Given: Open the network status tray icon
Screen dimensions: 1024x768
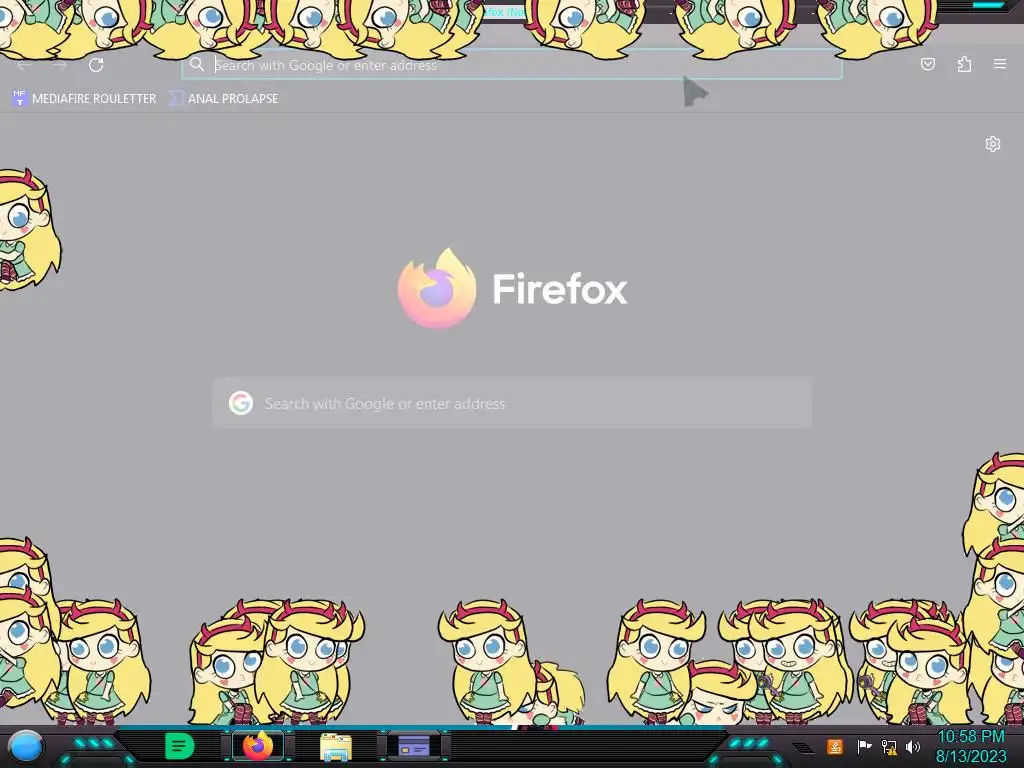Looking at the screenshot, I should (889, 746).
